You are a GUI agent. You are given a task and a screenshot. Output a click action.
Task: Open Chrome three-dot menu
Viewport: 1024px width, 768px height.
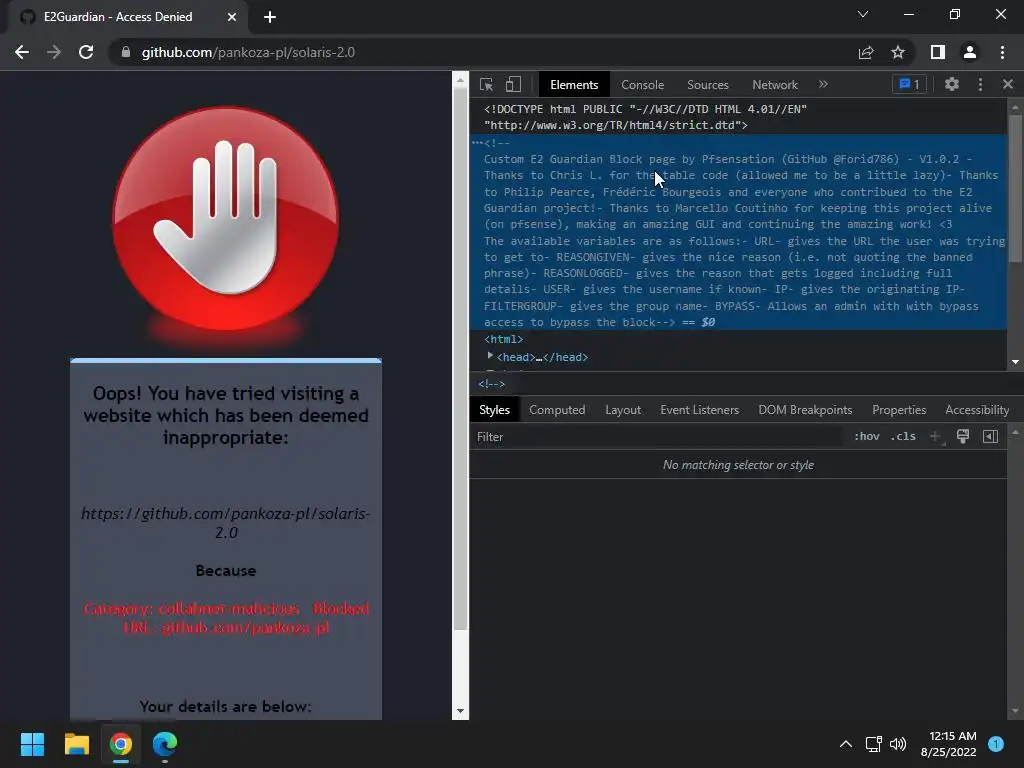coord(1002,52)
